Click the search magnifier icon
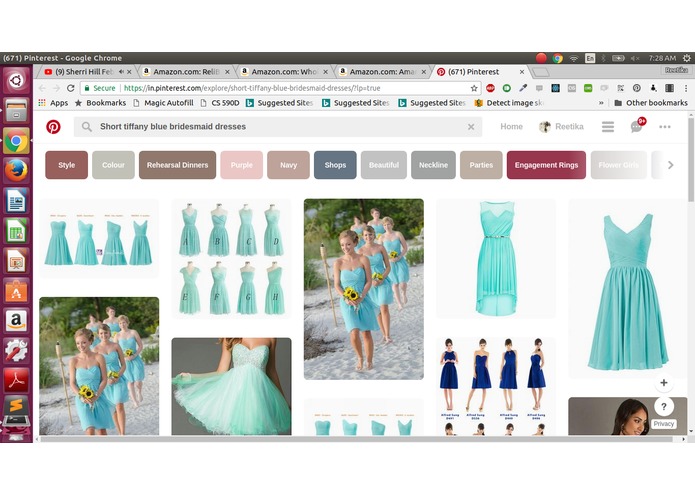This screenshot has height=494, width=695. tap(87, 127)
